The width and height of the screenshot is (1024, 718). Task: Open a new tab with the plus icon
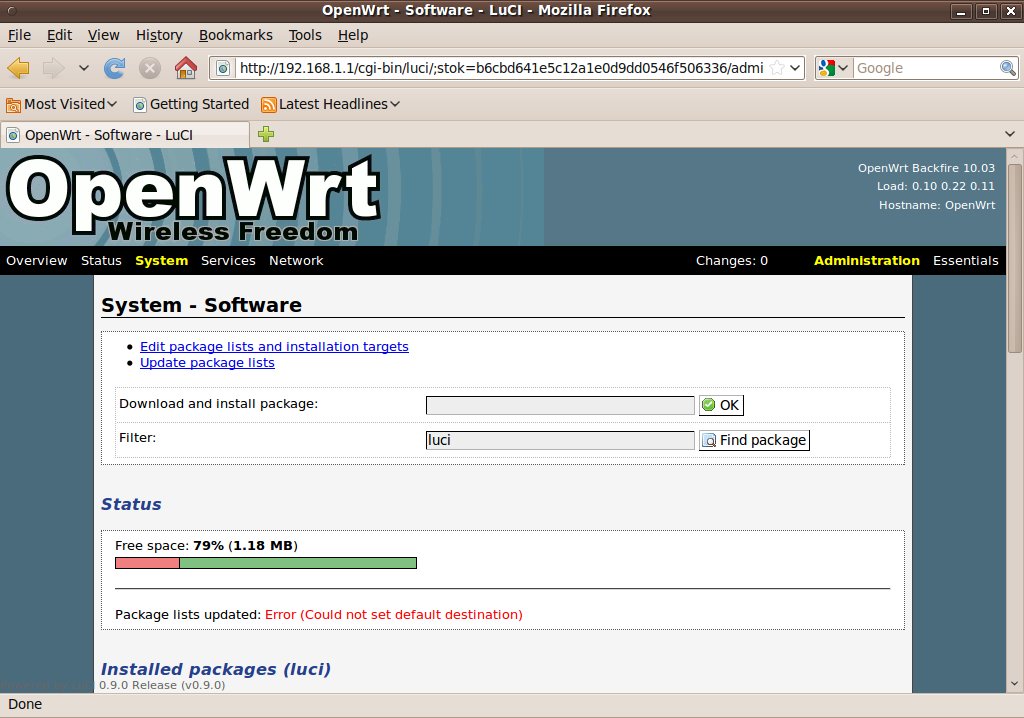(266, 135)
